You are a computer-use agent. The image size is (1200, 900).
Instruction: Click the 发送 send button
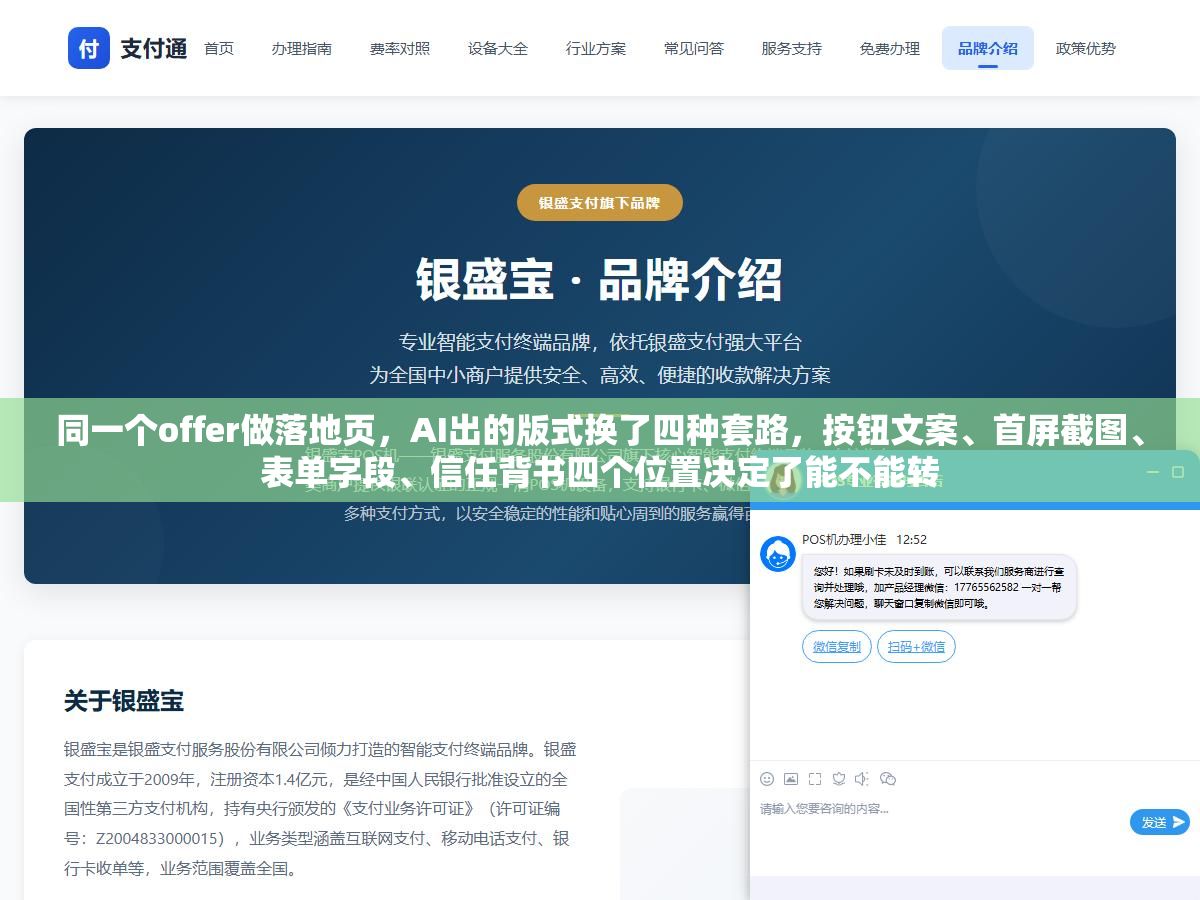(x=1160, y=822)
